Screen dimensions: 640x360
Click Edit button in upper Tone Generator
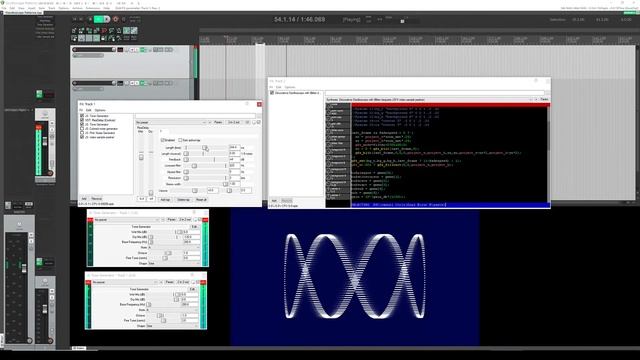click(x=194, y=227)
